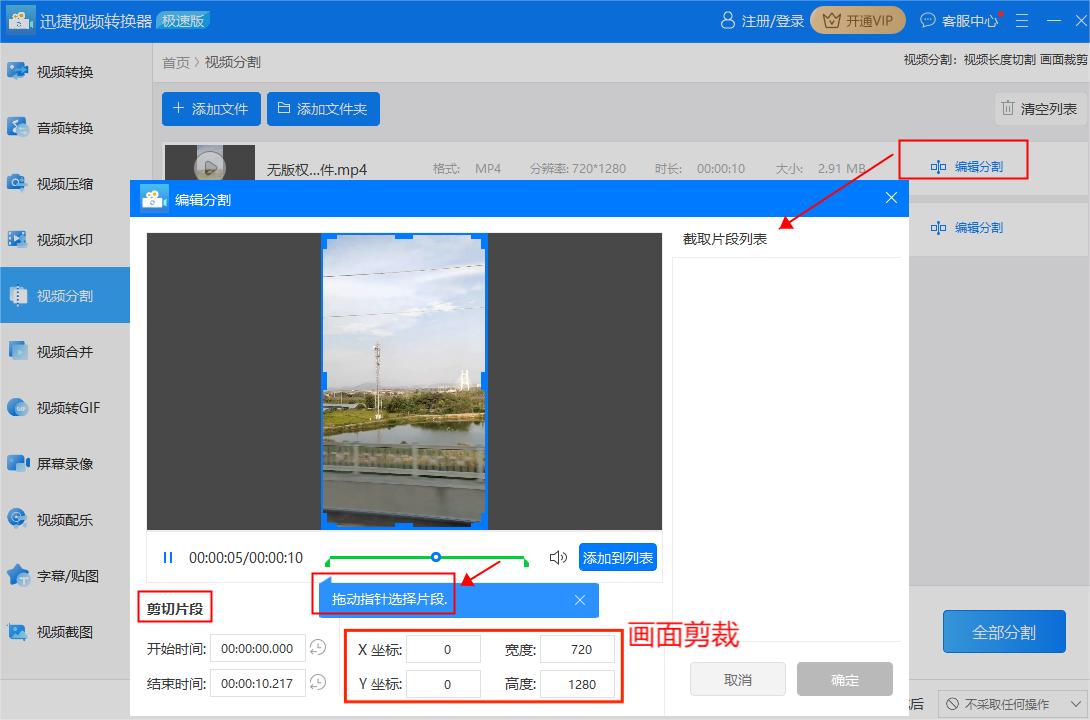The width and height of the screenshot is (1090, 720).
Task: Reset the 结束时间 with the clock icon
Action: tap(317, 683)
